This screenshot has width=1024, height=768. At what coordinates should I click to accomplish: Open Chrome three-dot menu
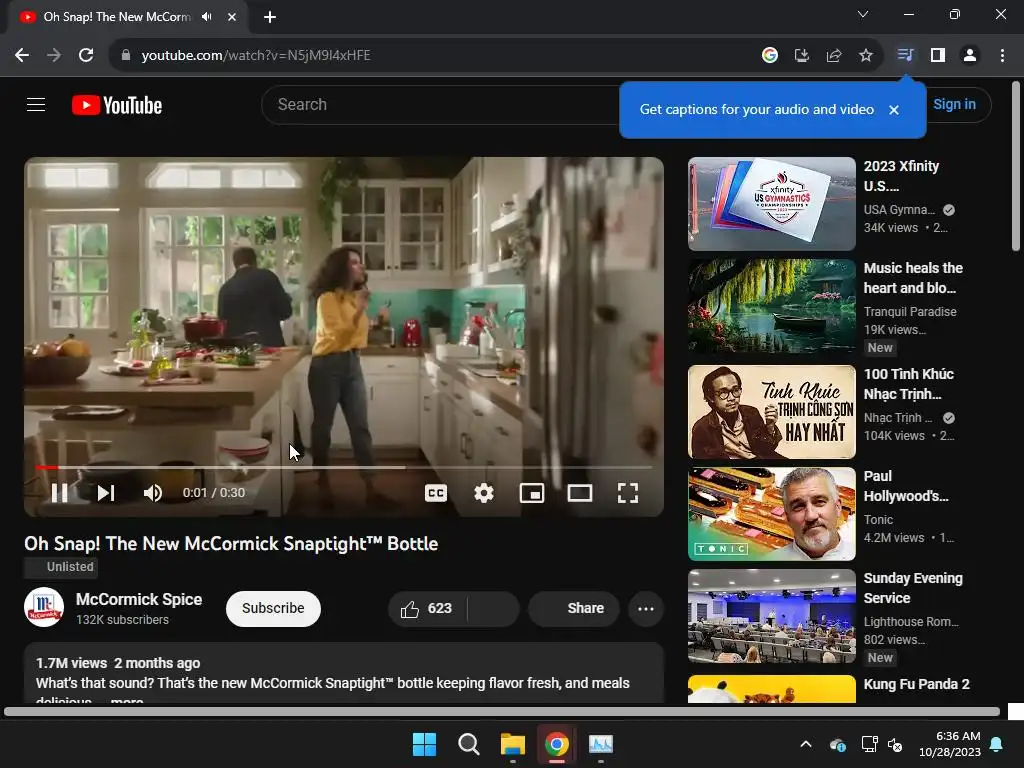point(1002,56)
